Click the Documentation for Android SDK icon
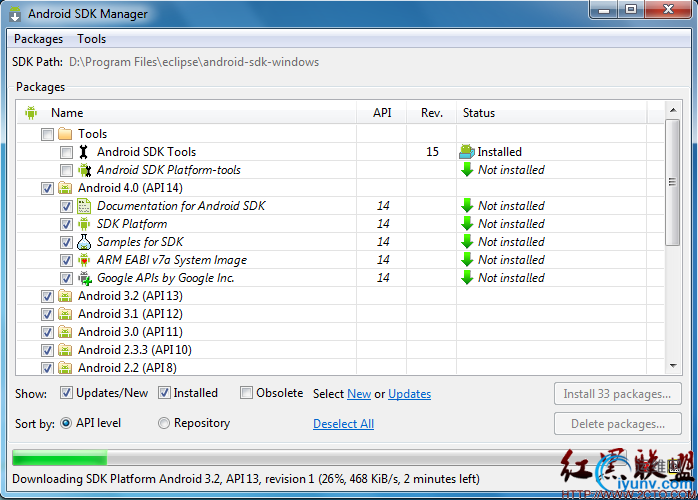 point(84,206)
